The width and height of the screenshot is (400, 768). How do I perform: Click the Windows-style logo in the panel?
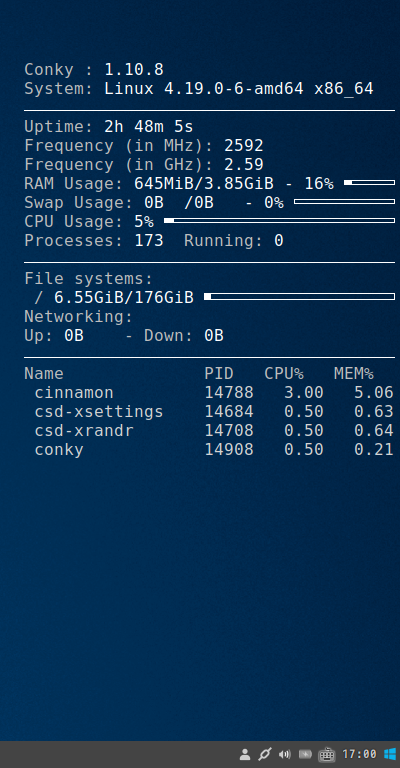click(390, 754)
